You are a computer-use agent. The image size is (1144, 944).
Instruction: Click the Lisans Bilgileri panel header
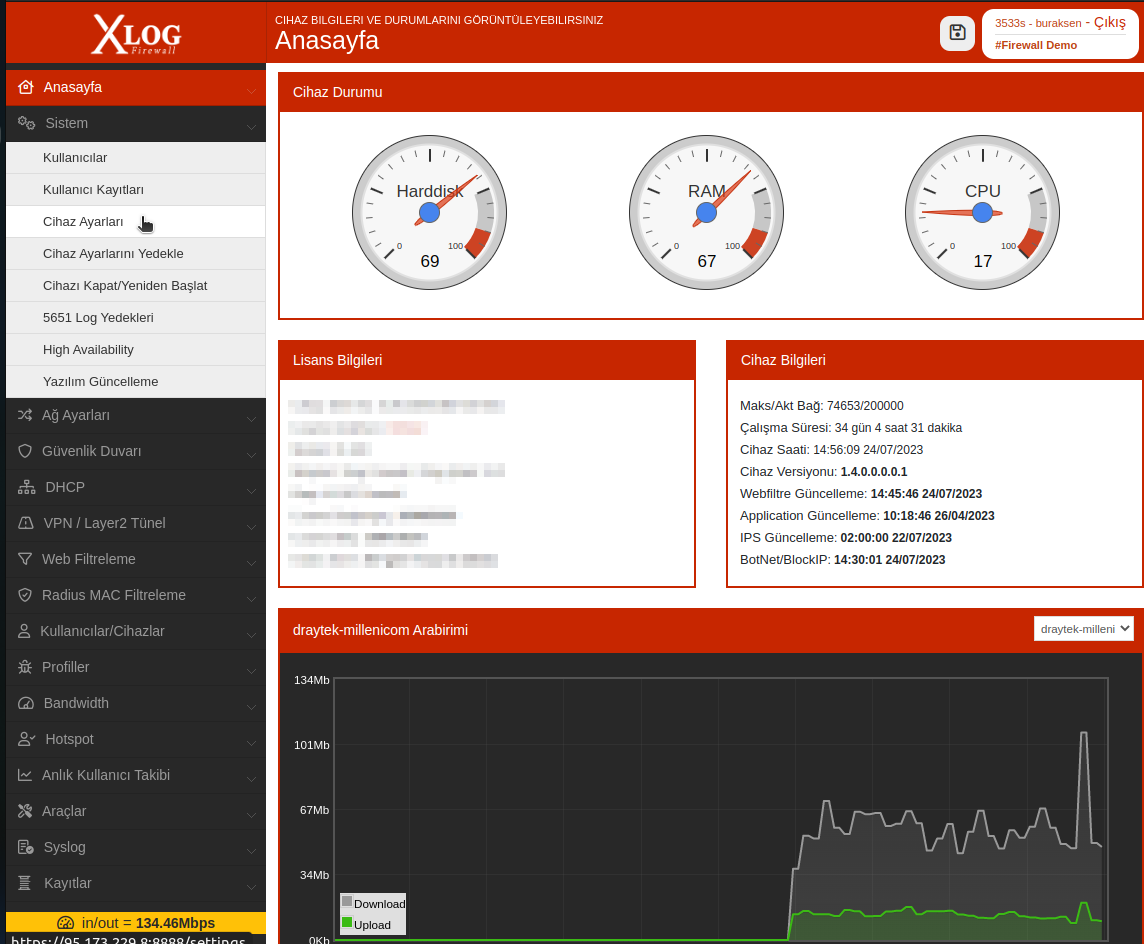click(487, 360)
